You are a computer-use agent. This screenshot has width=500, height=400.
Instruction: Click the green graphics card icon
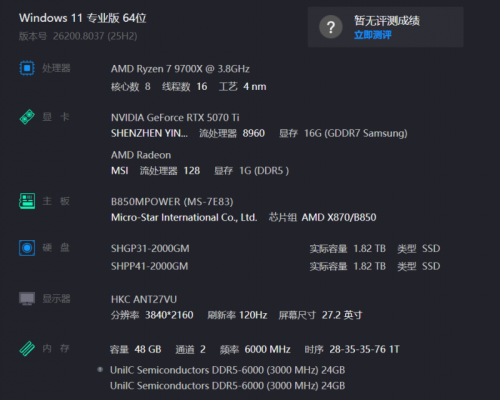(x=27, y=117)
